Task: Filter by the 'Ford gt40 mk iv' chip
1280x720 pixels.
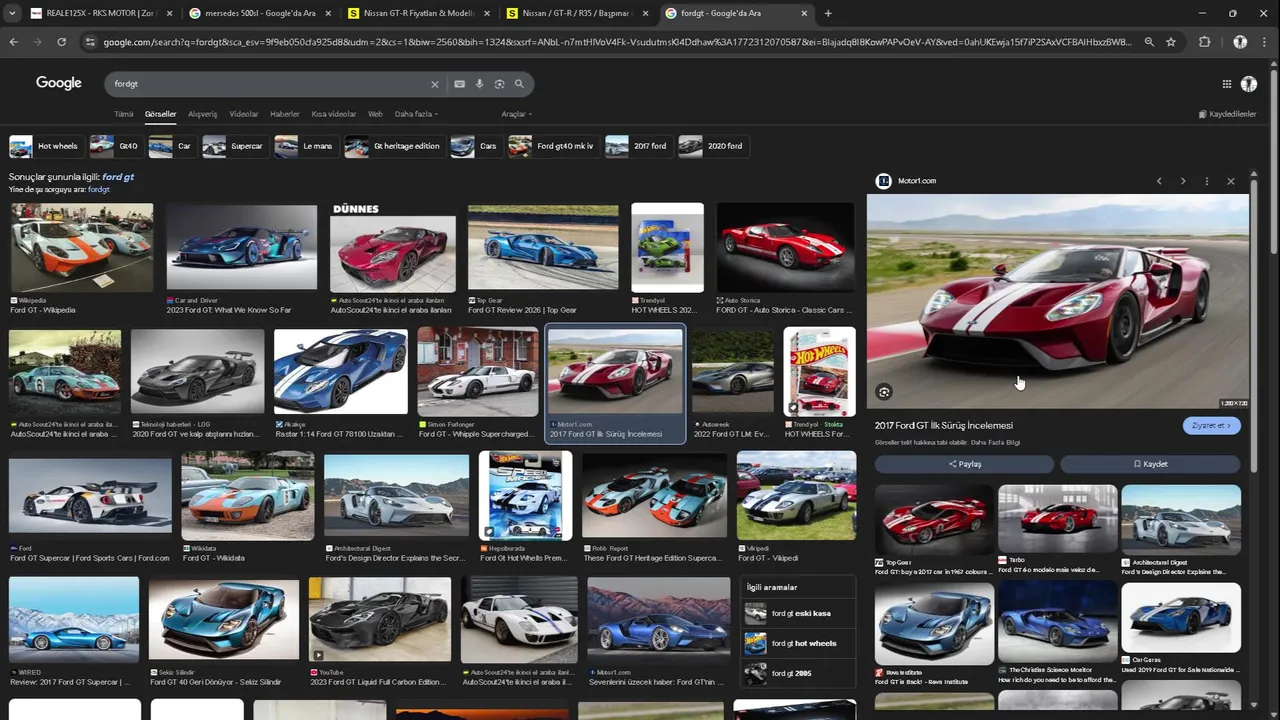Action: (552, 146)
